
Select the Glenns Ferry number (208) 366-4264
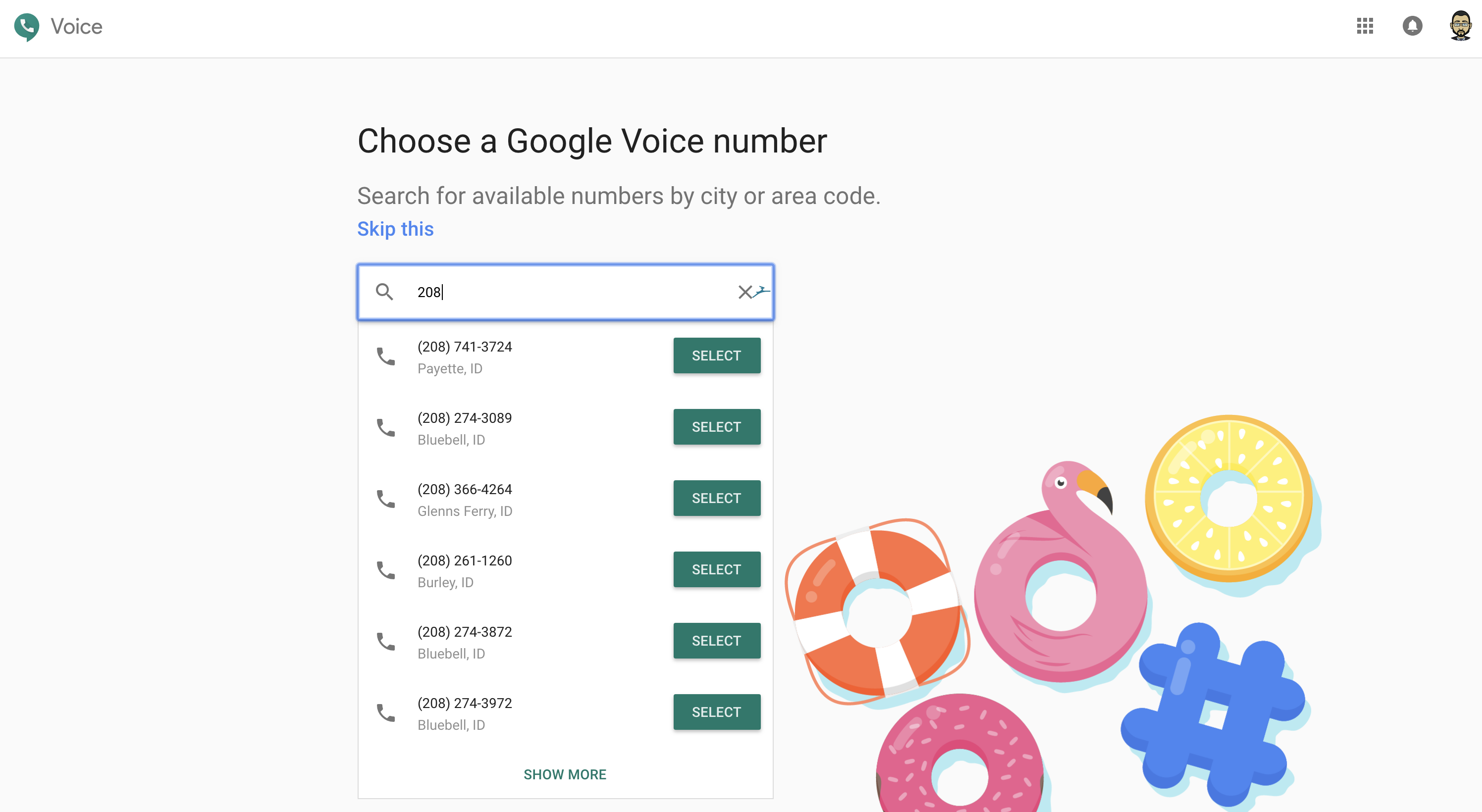click(x=717, y=497)
